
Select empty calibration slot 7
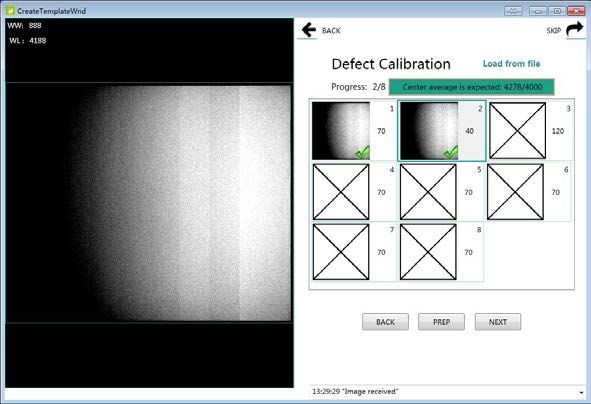coord(341,252)
